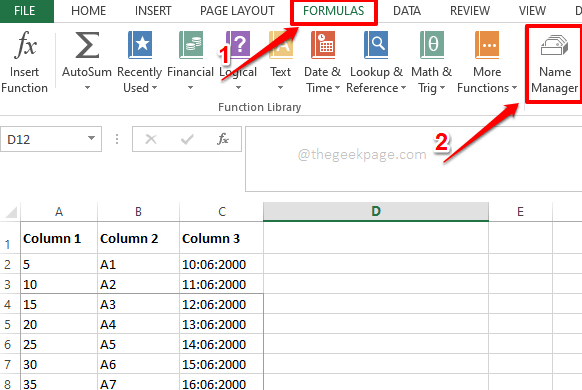This screenshot has height=390, width=582.
Task: Expand the More Functions dropdown arrow
Action: tap(514, 88)
